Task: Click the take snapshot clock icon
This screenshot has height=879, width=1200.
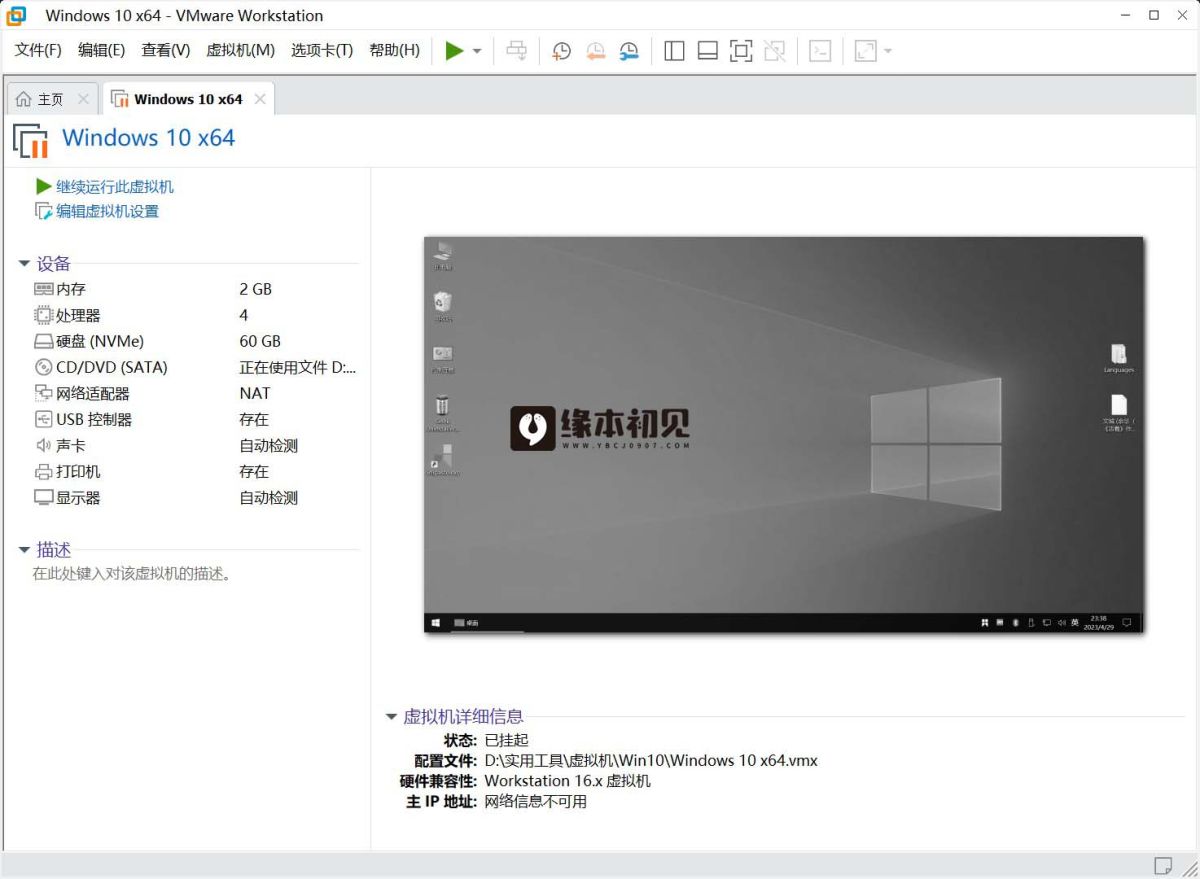Action: point(562,51)
